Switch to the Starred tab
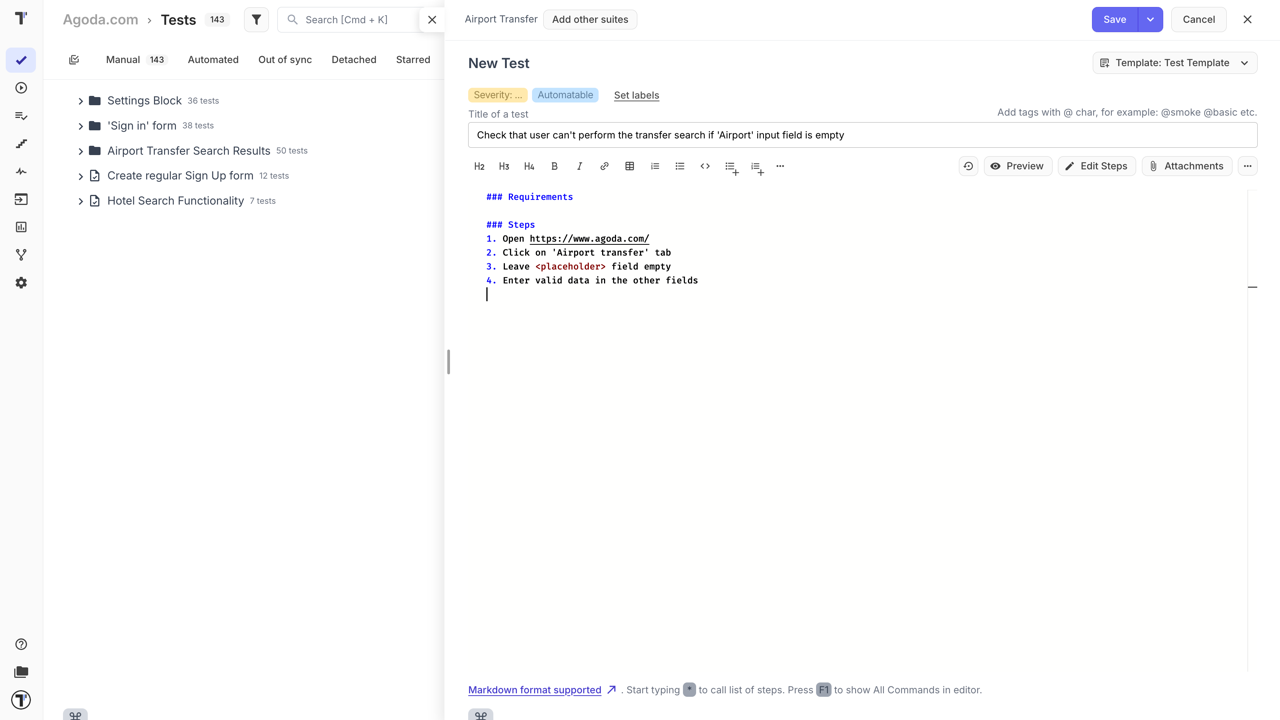 (413, 60)
